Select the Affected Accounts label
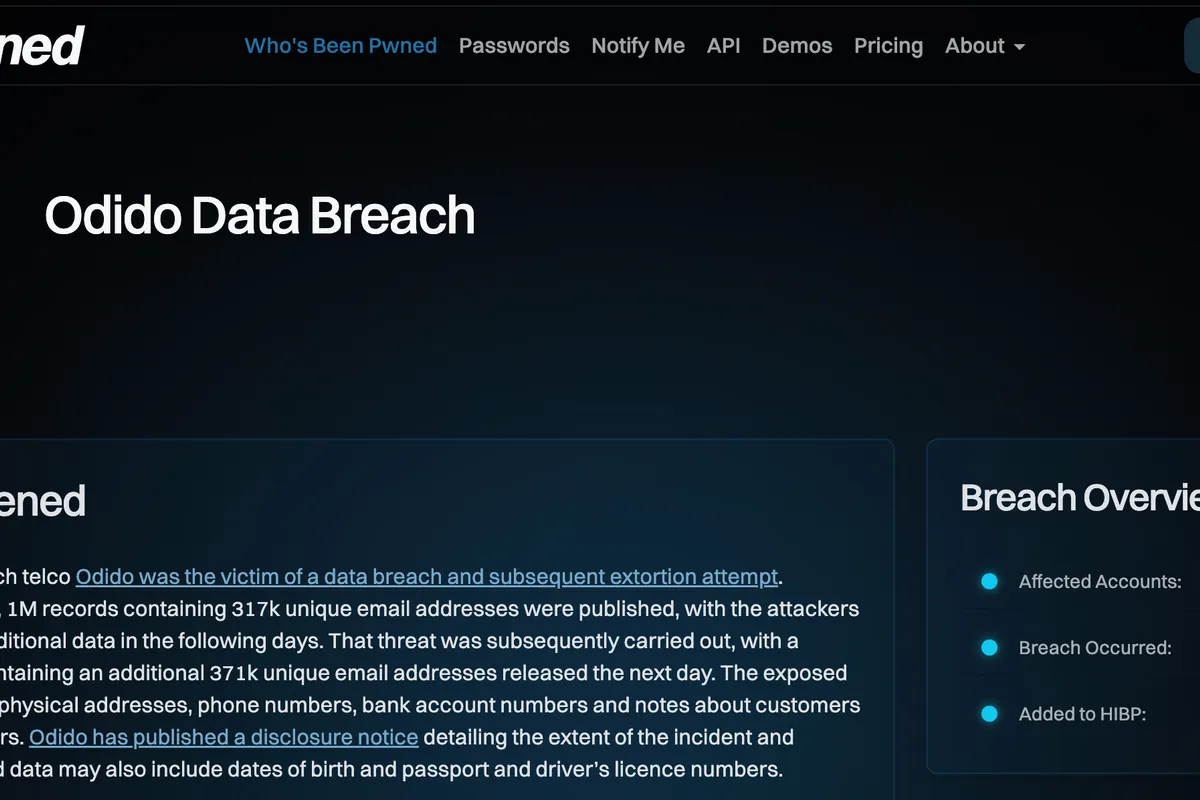 [x=1100, y=582]
